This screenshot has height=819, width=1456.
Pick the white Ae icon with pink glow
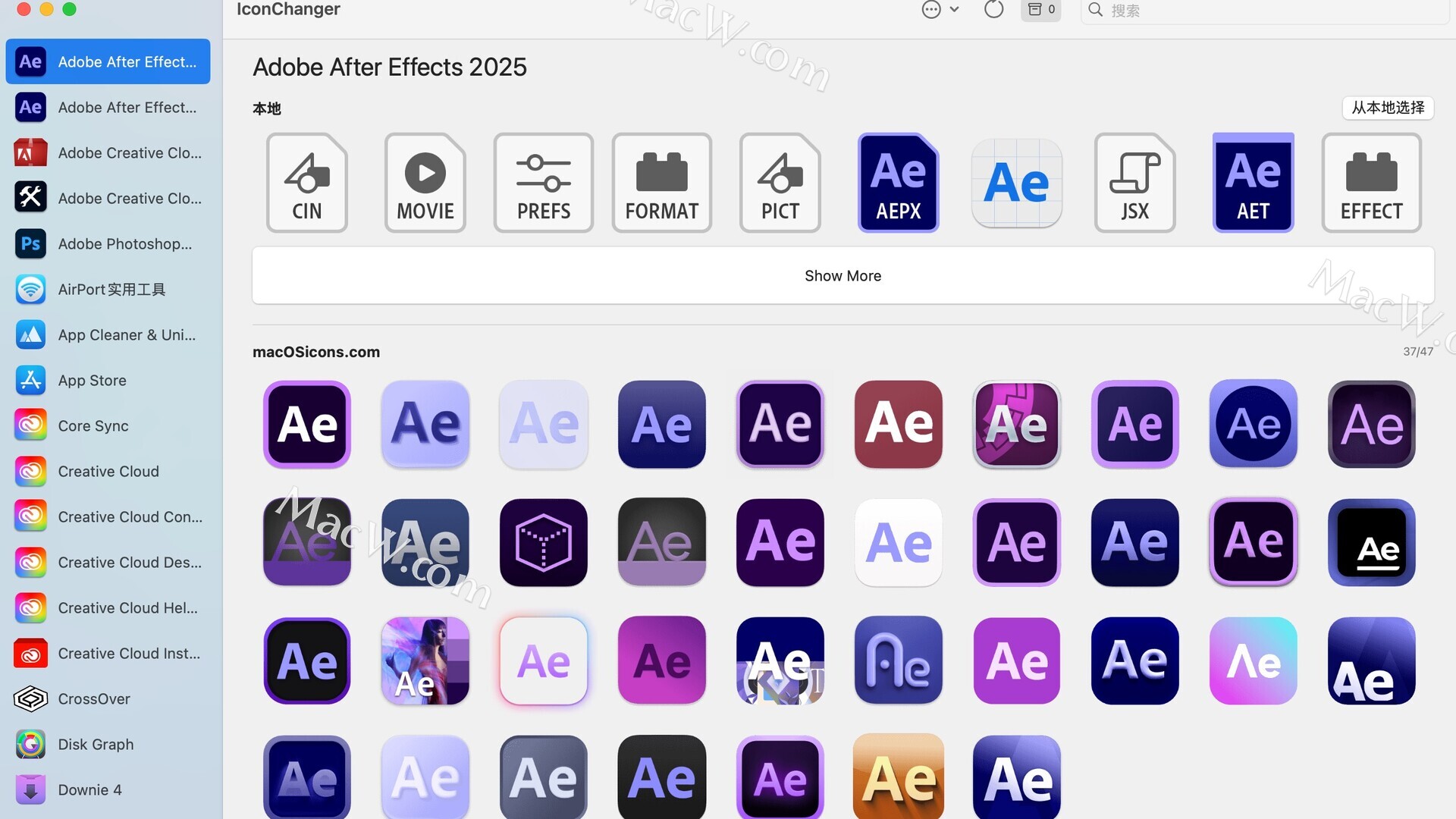544,661
